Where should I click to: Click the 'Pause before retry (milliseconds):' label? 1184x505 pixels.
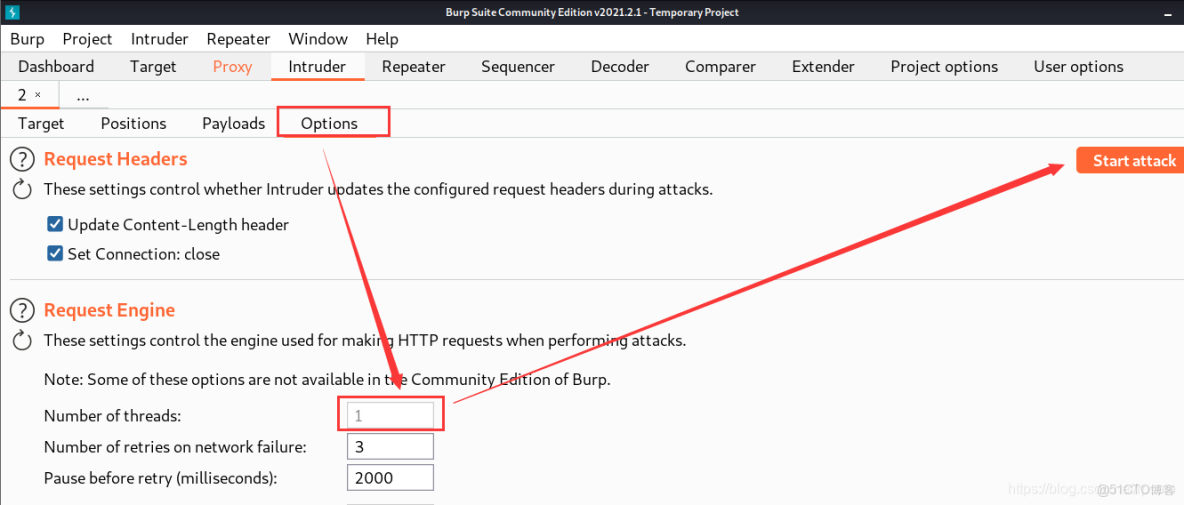[161, 478]
